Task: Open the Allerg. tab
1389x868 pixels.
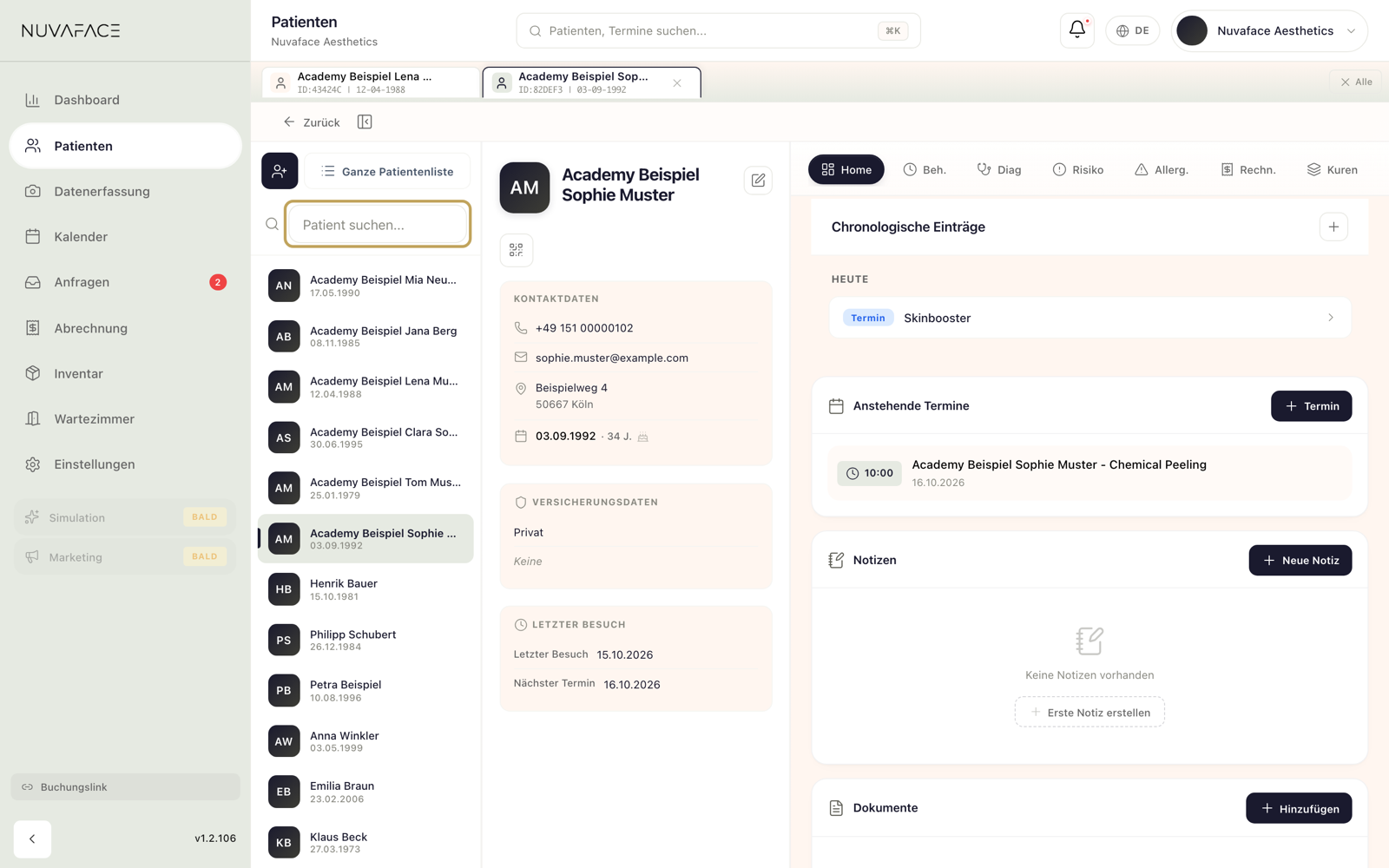Action: (x=1162, y=170)
